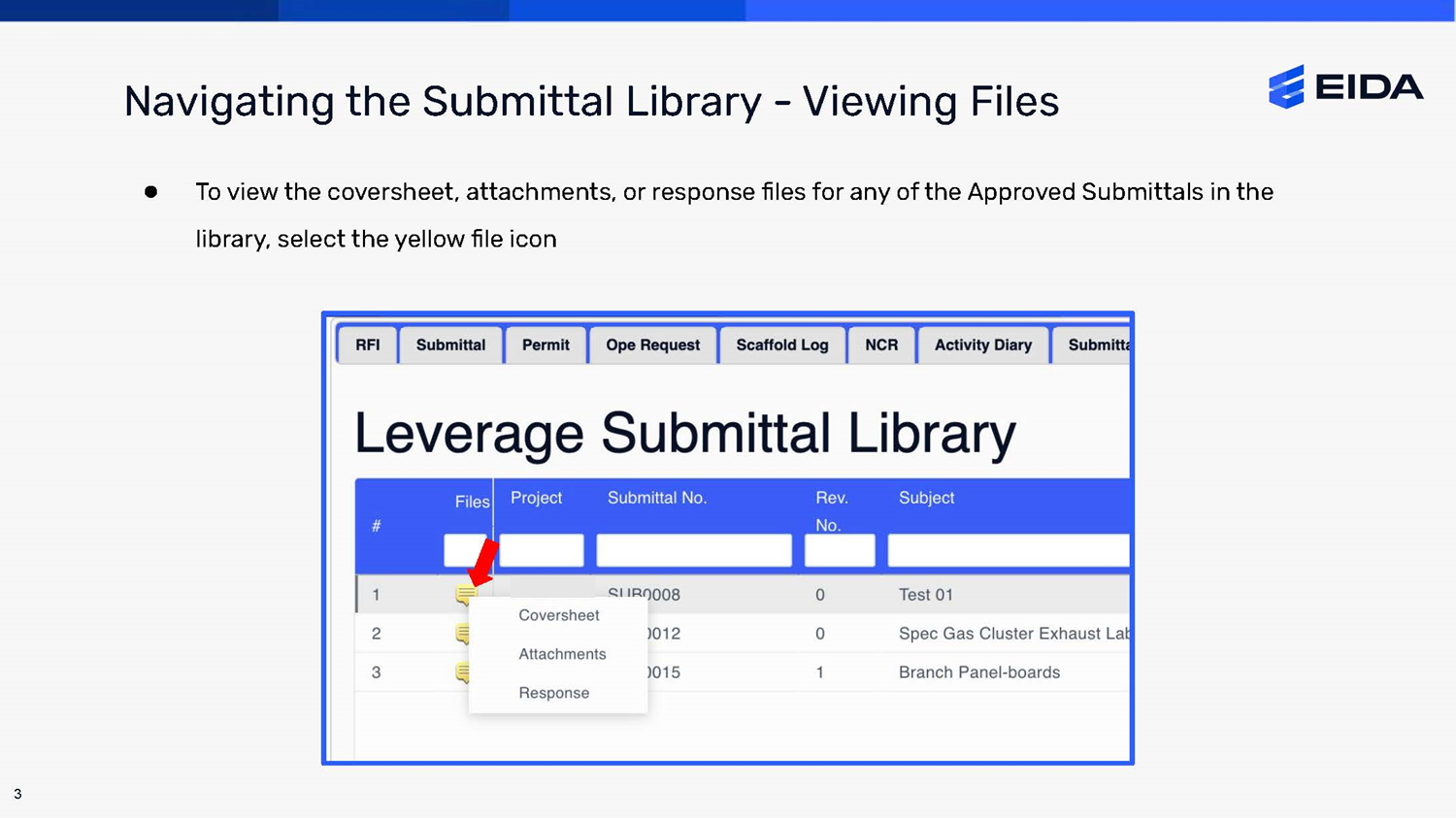This screenshot has width=1456, height=818.
Task: Select the Branch Panel-boards row
Action: [978, 672]
